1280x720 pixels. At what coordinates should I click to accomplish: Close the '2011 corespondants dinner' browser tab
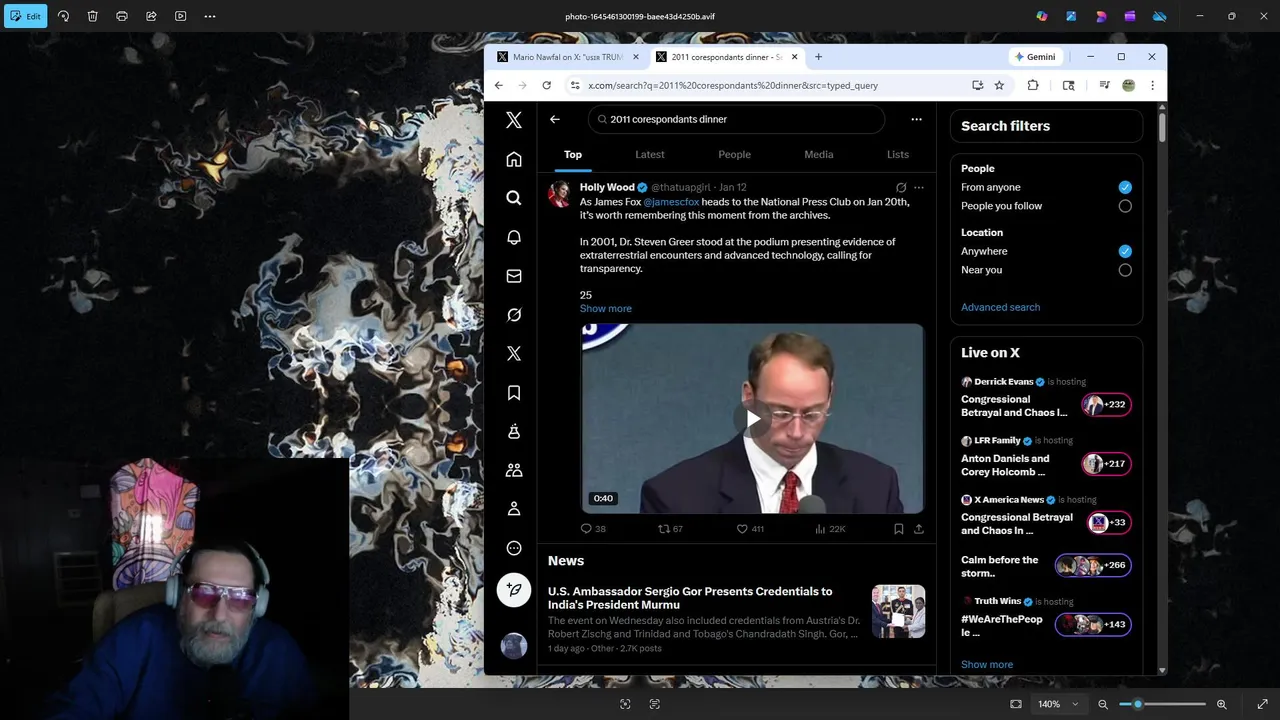[795, 57]
